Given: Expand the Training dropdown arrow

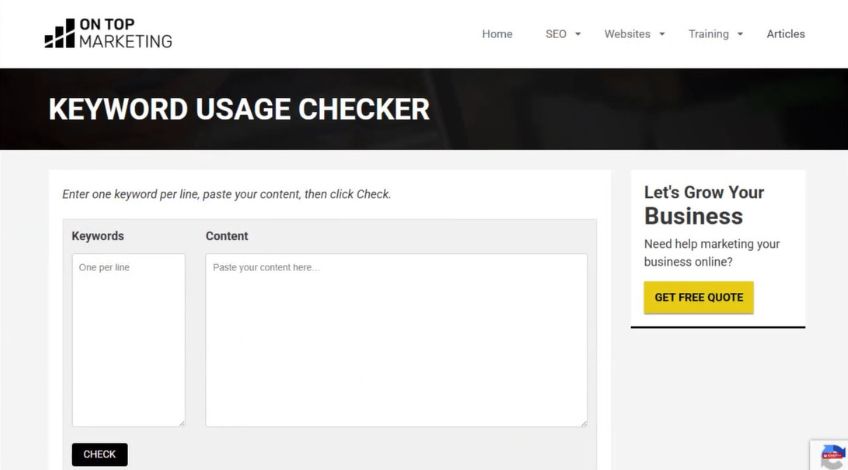Looking at the screenshot, I should (x=740, y=34).
